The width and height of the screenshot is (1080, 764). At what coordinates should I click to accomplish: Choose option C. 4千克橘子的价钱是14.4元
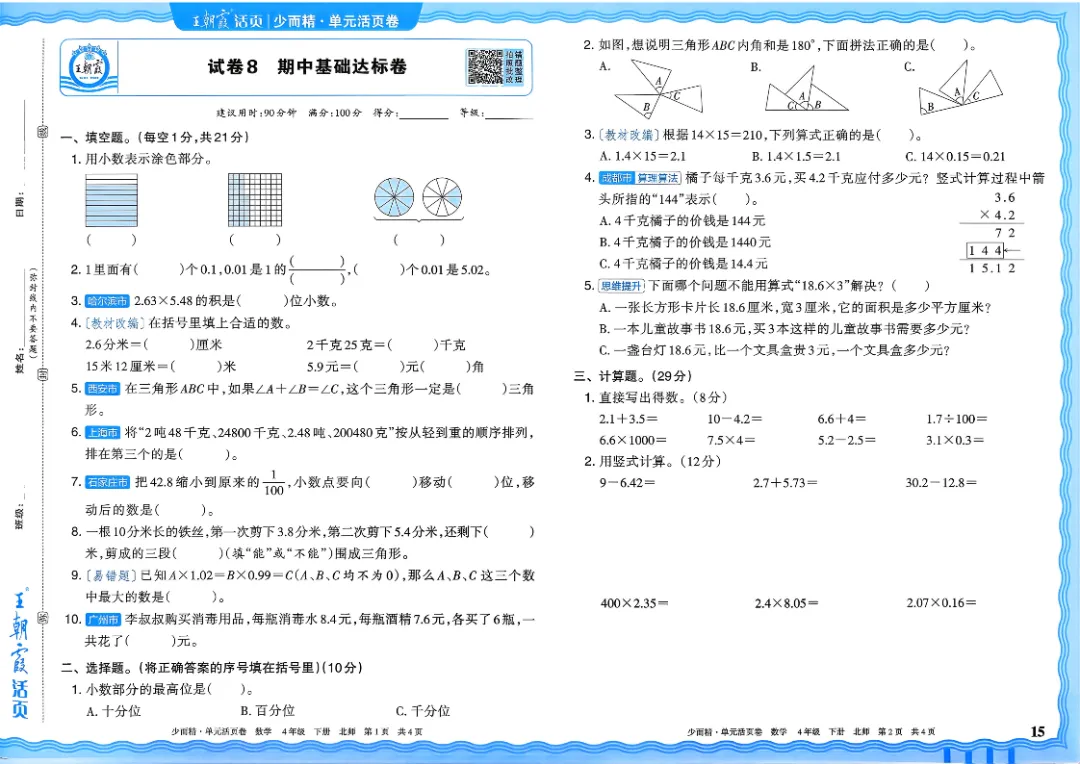683,264
